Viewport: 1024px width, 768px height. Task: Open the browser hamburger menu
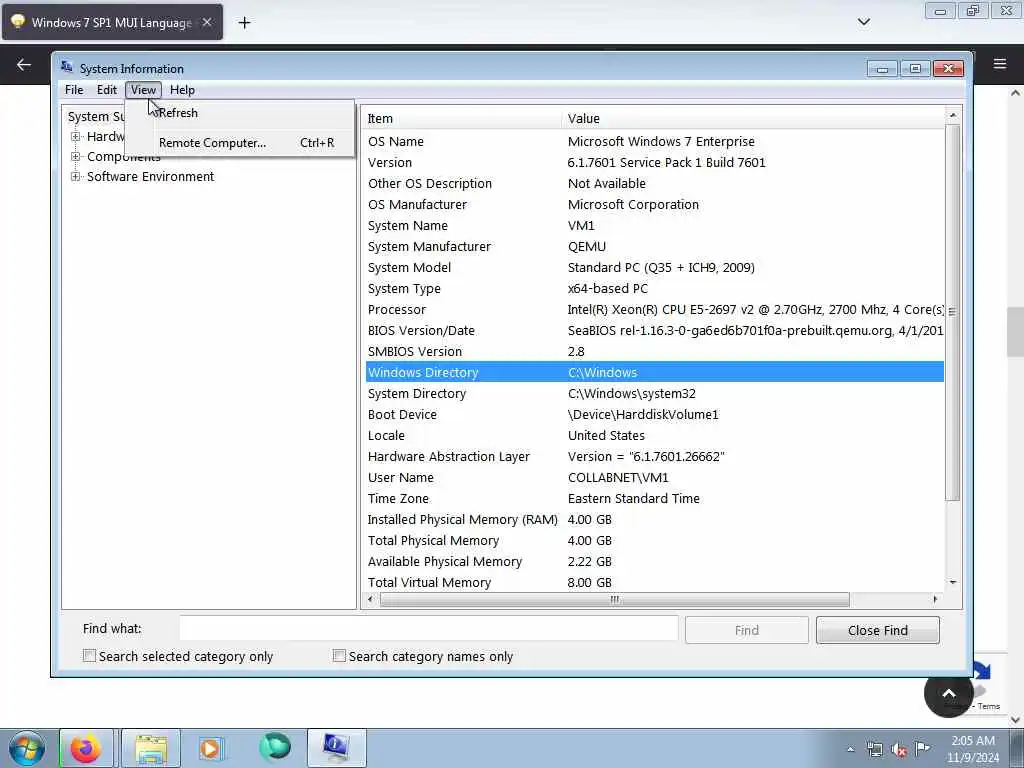click(1000, 64)
